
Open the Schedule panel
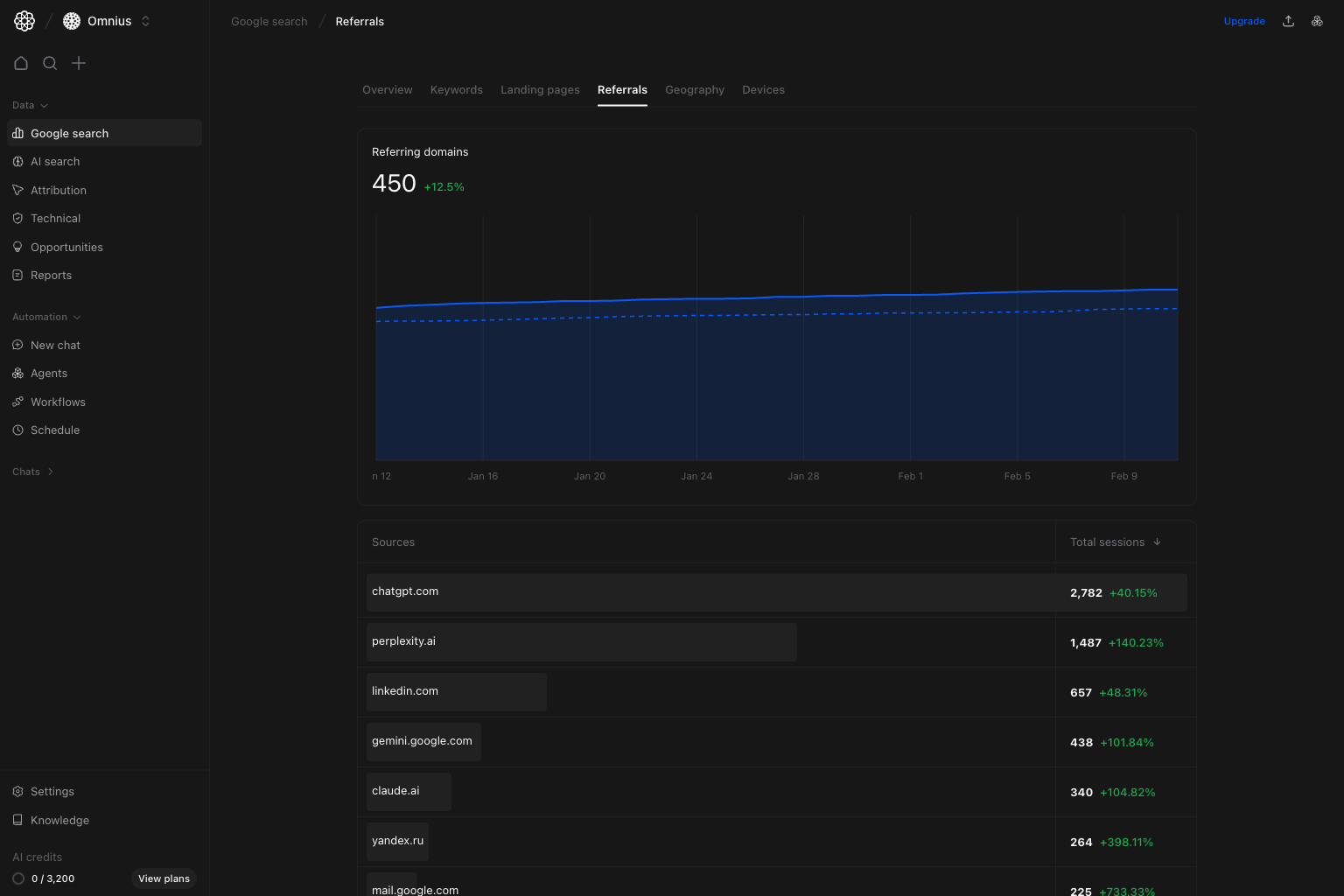click(x=55, y=430)
